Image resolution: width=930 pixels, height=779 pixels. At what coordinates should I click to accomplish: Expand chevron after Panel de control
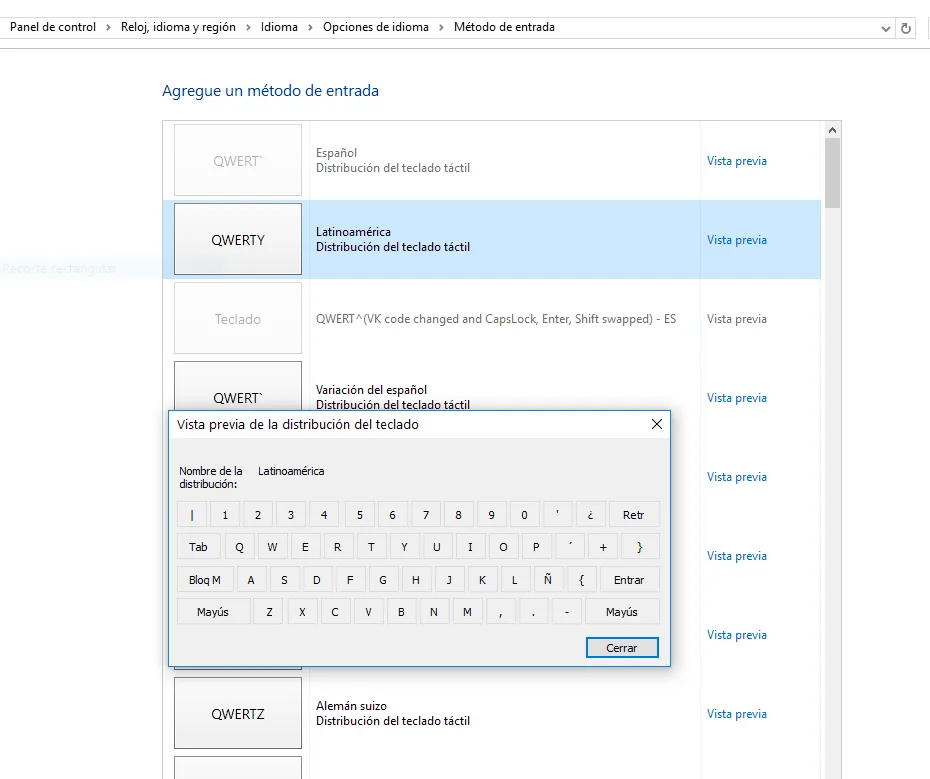click(108, 27)
